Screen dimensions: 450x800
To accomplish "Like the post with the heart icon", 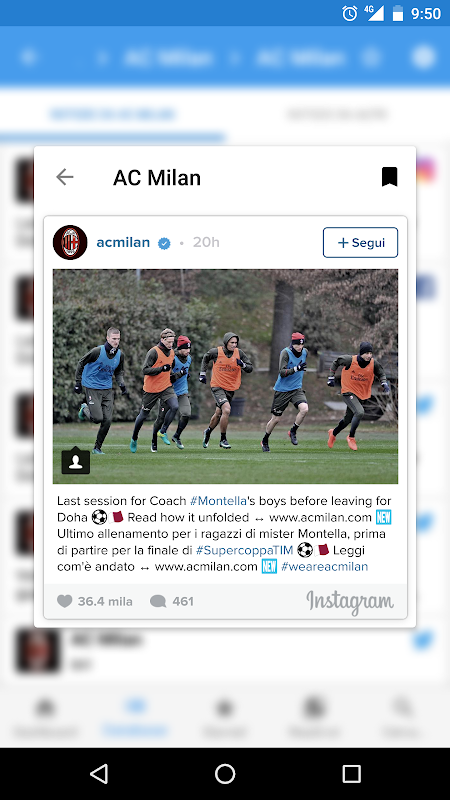I will pyautogui.click(x=64, y=602).
